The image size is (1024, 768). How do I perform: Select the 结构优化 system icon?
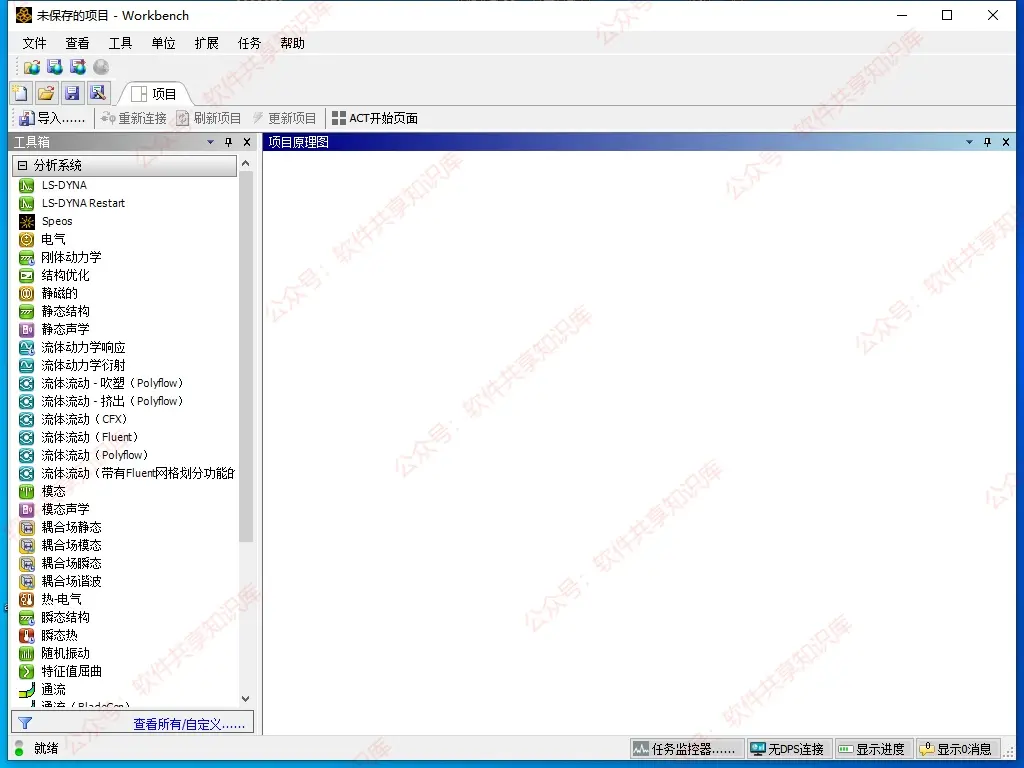click(26, 276)
